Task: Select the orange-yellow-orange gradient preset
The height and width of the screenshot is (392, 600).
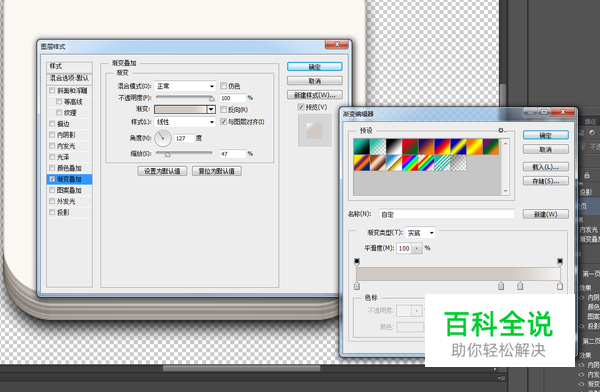Action: pos(474,147)
